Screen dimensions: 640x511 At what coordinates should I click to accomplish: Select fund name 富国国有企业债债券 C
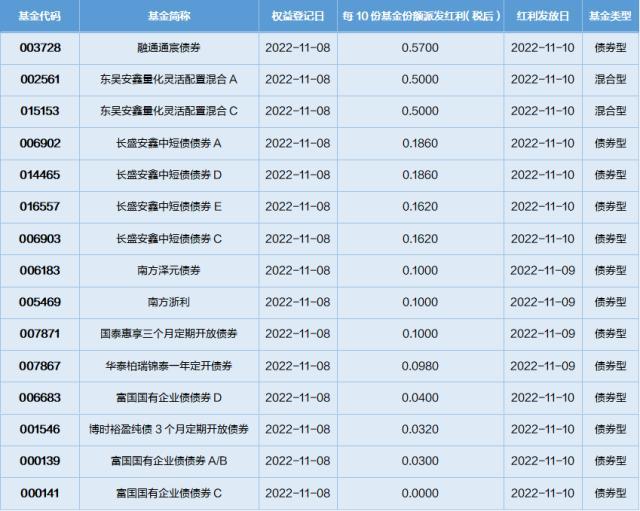[x=169, y=493]
